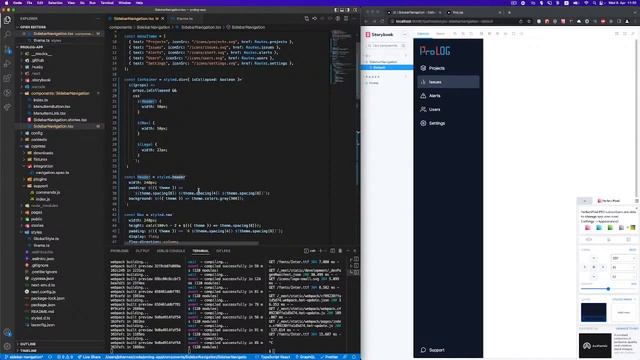
Task: Open a new browser tab
Action: click(509, 13)
